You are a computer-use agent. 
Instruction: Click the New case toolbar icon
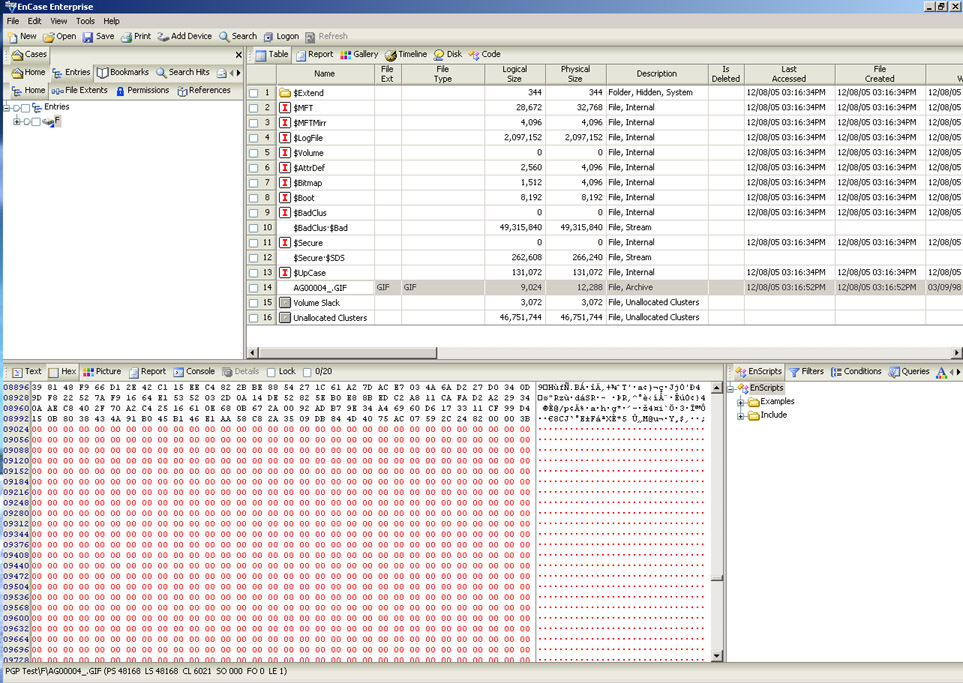12,37
